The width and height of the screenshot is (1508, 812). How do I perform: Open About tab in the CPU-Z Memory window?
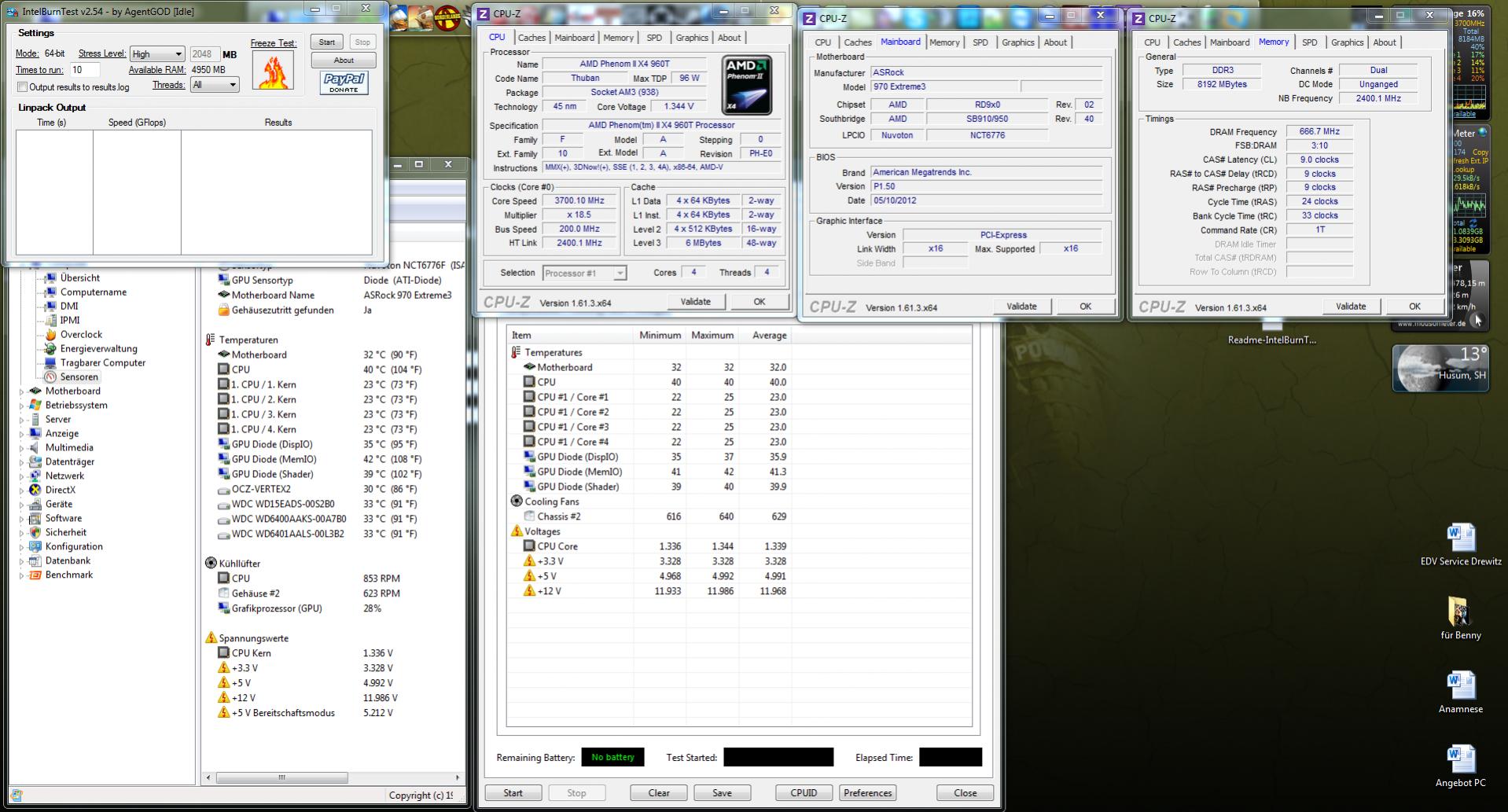point(1385,42)
